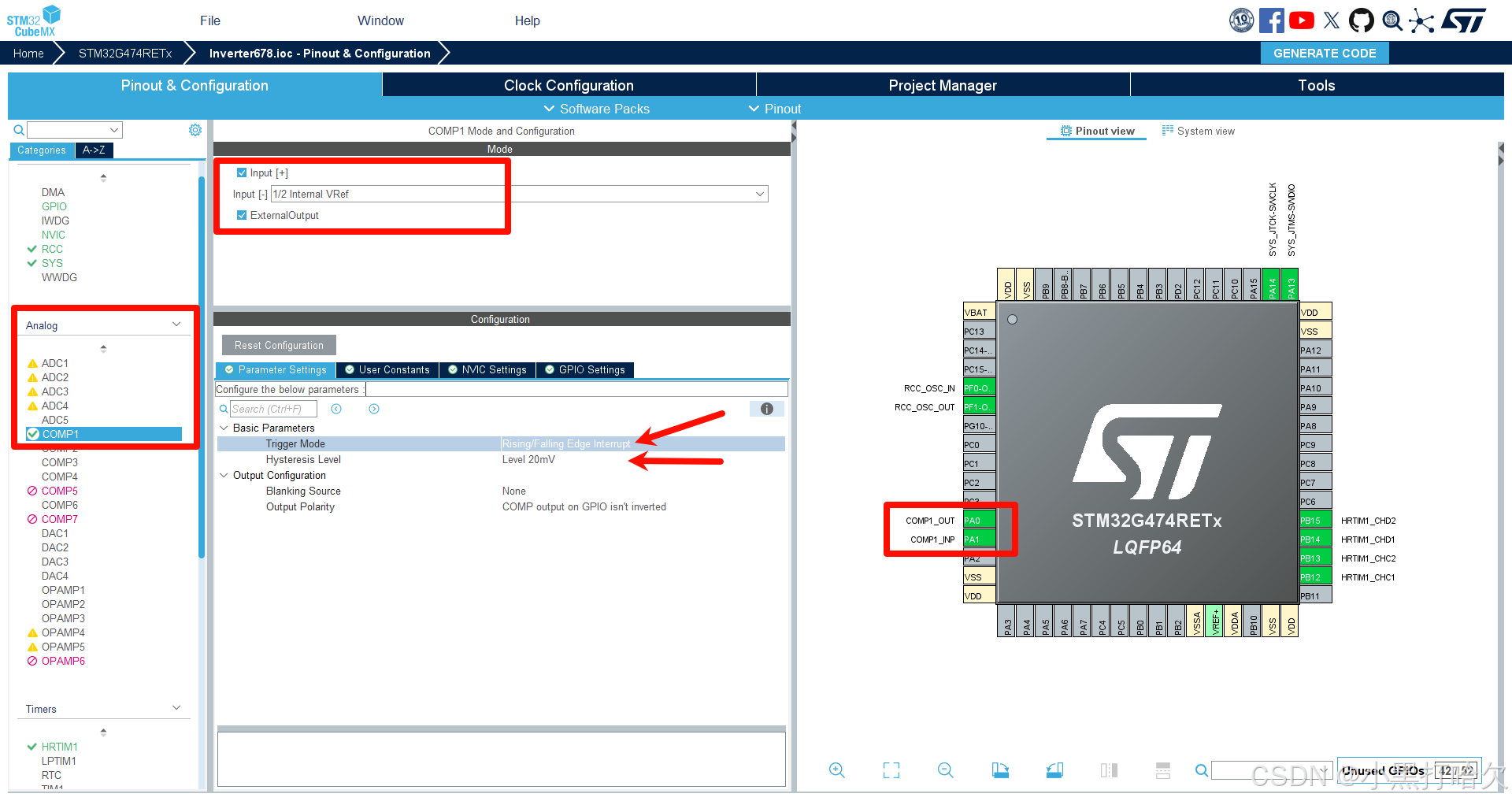
Task: Go to previous parameter search result
Action: tap(336, 409)
